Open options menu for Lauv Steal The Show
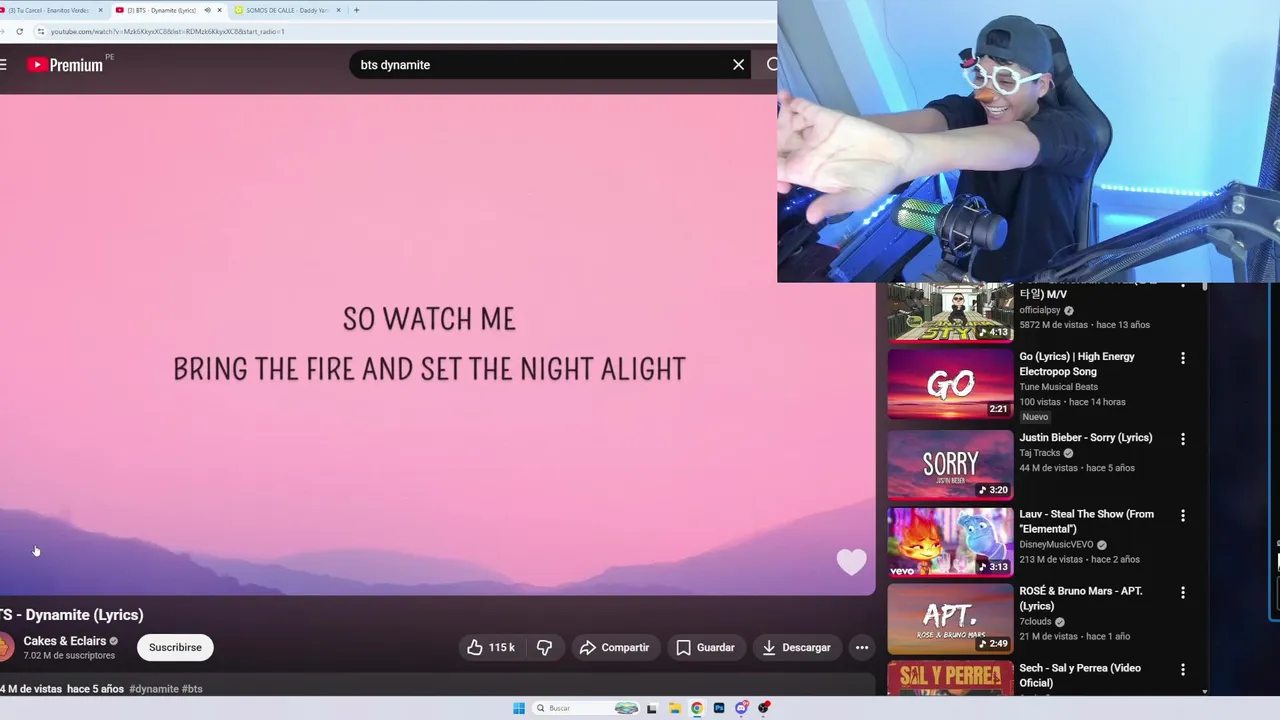Screen dimensions: 1280x720 (x=1183, y=516)
